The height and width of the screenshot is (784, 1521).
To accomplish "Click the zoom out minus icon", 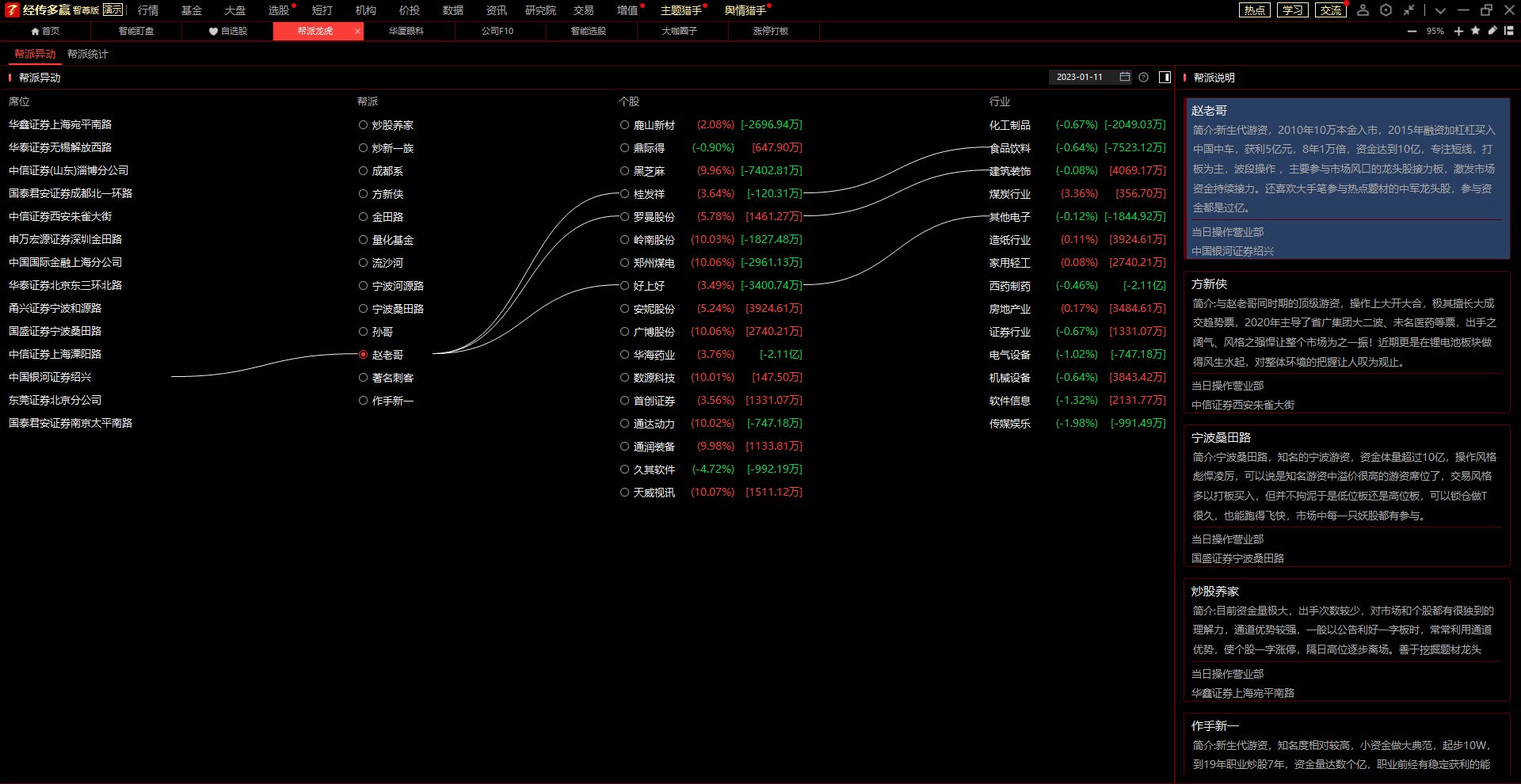I will point(1412,31).
